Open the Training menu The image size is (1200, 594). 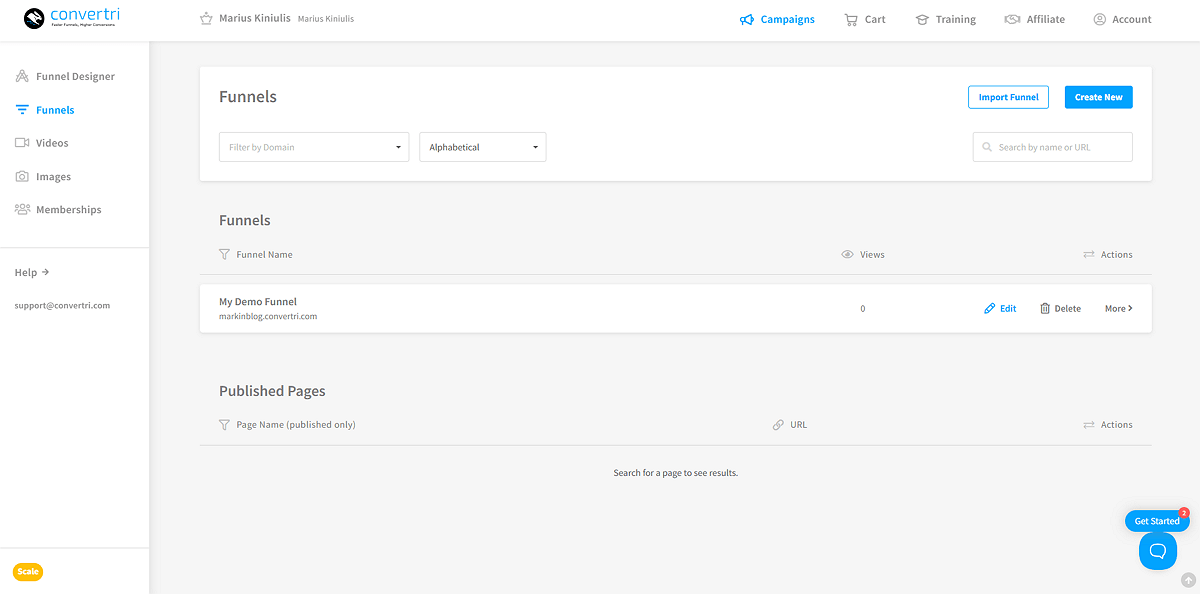945,19
